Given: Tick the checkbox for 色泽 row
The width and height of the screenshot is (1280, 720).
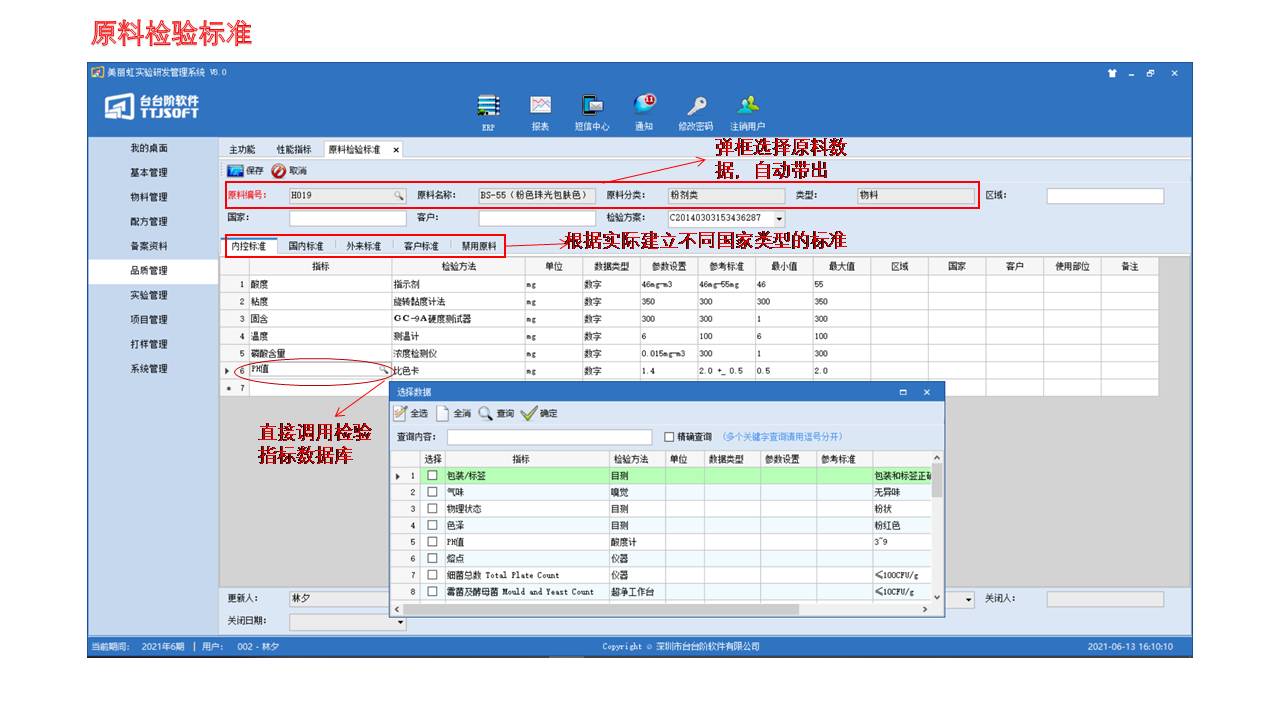Looking at the screenshot, I should (x=432, y=525).
